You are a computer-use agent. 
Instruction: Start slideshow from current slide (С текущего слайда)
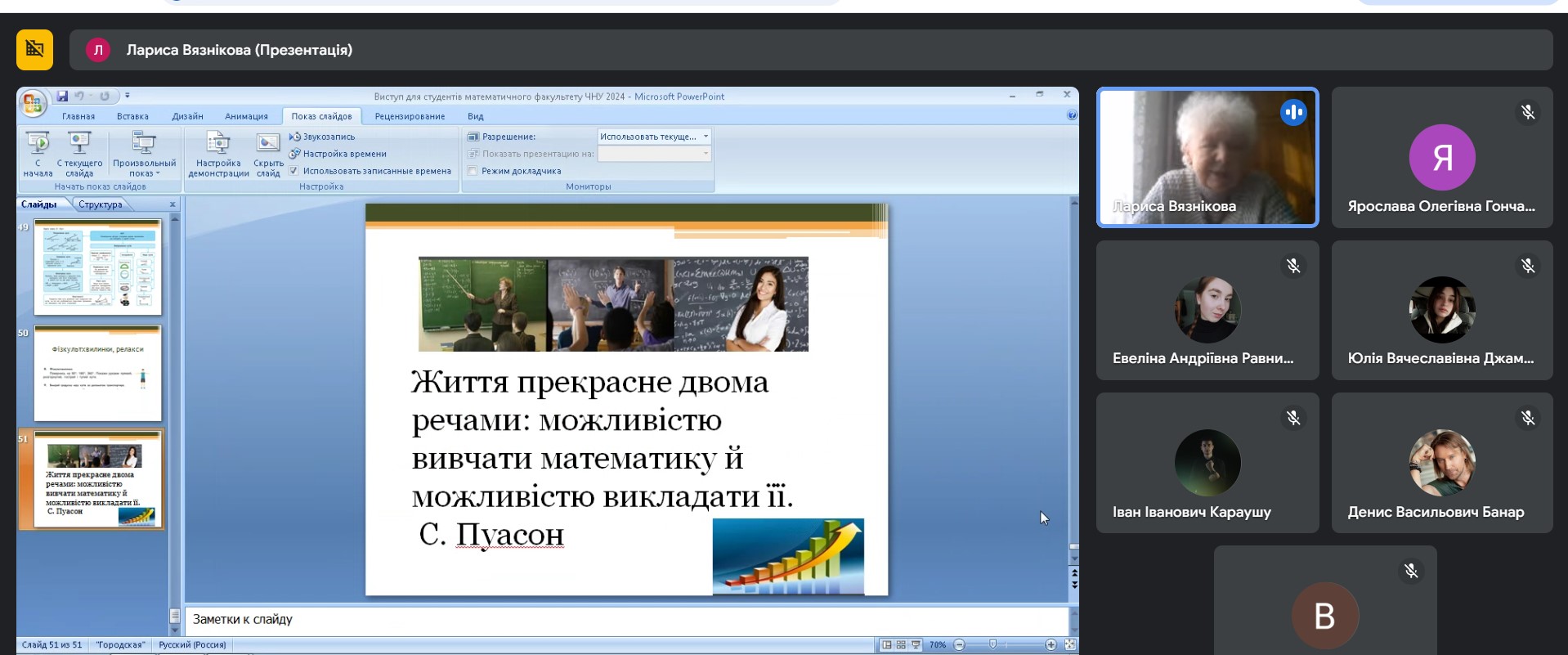tap(79, 154)
